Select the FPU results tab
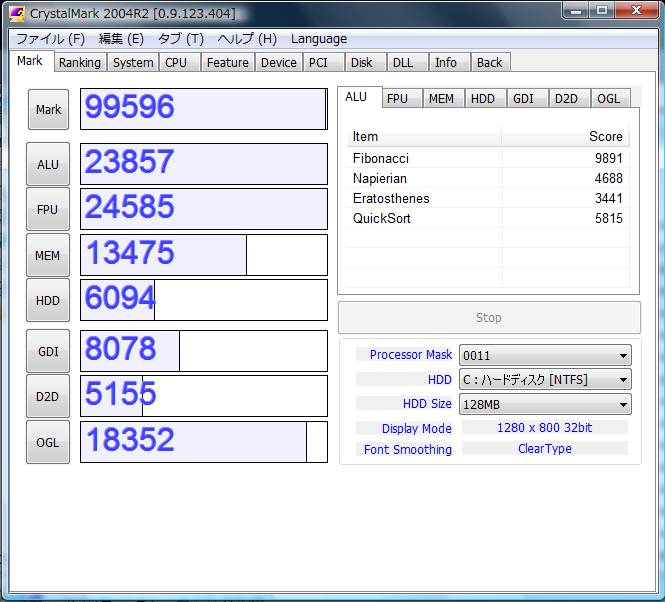The height and width of the screenshot is (602, 665). click(x=397, y=98)
